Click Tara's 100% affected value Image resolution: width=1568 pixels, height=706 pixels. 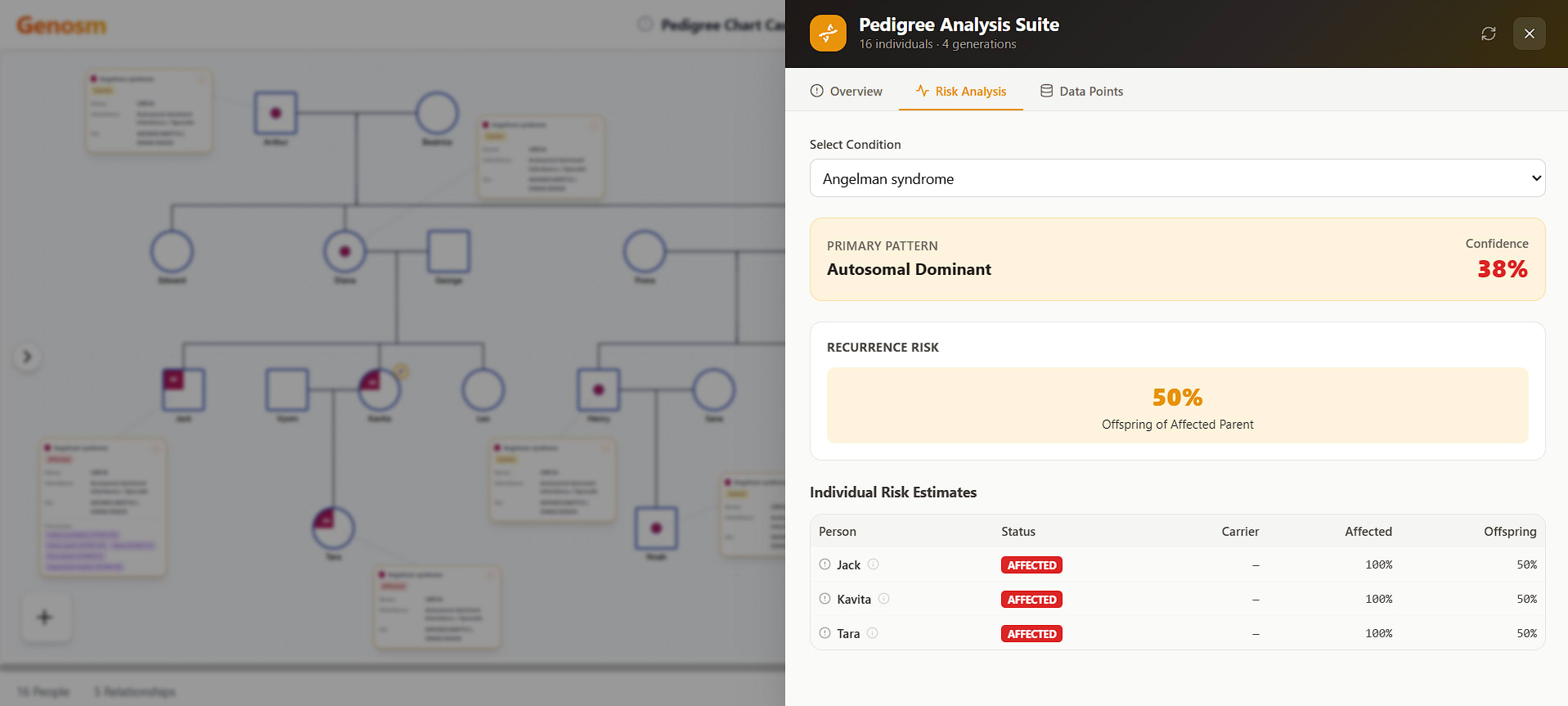point(1378,634)
